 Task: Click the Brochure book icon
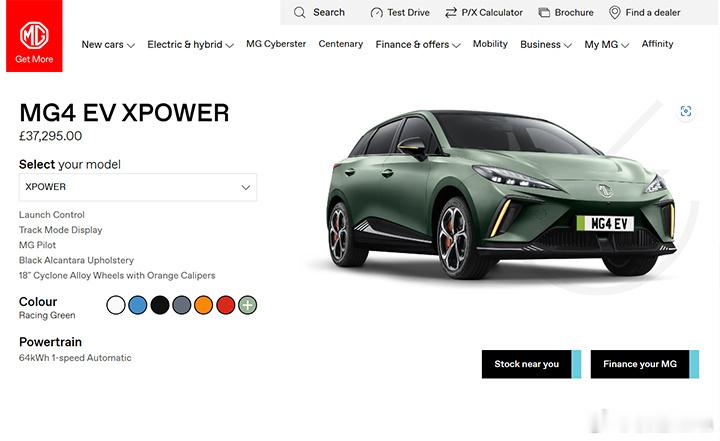(x=544, y=13)
